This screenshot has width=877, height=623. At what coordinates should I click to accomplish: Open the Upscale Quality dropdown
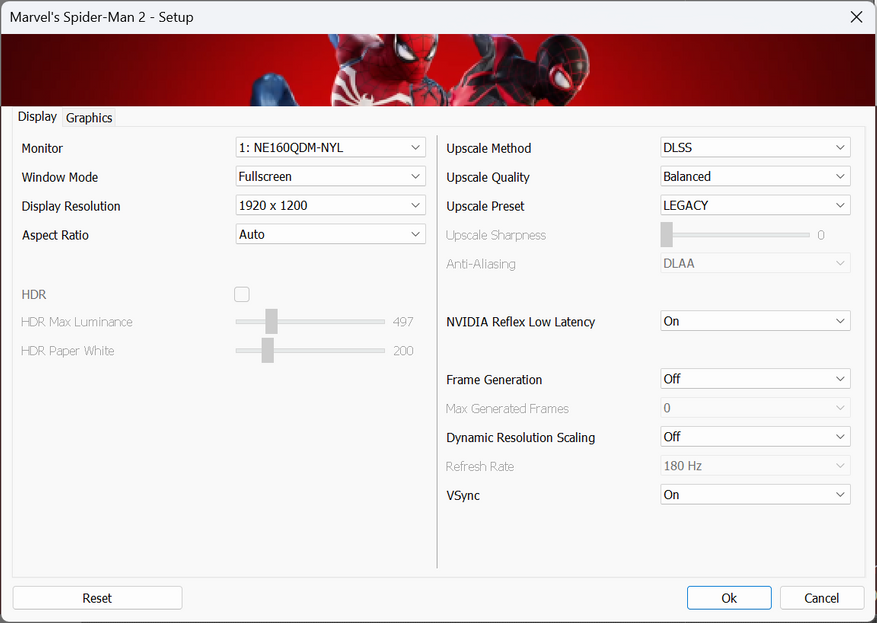click(x=755, y=177)
